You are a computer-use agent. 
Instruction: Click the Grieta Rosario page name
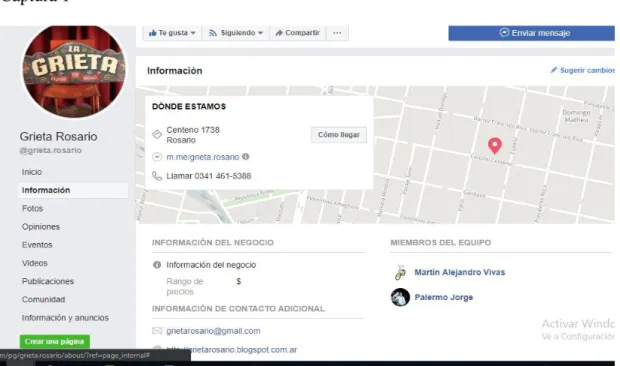click(x=59, y=136)
